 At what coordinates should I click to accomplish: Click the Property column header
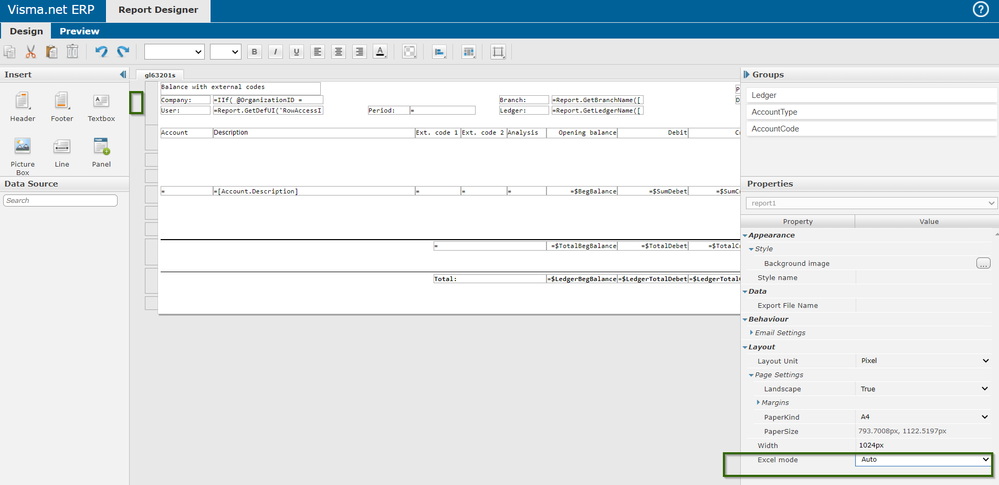798,222
